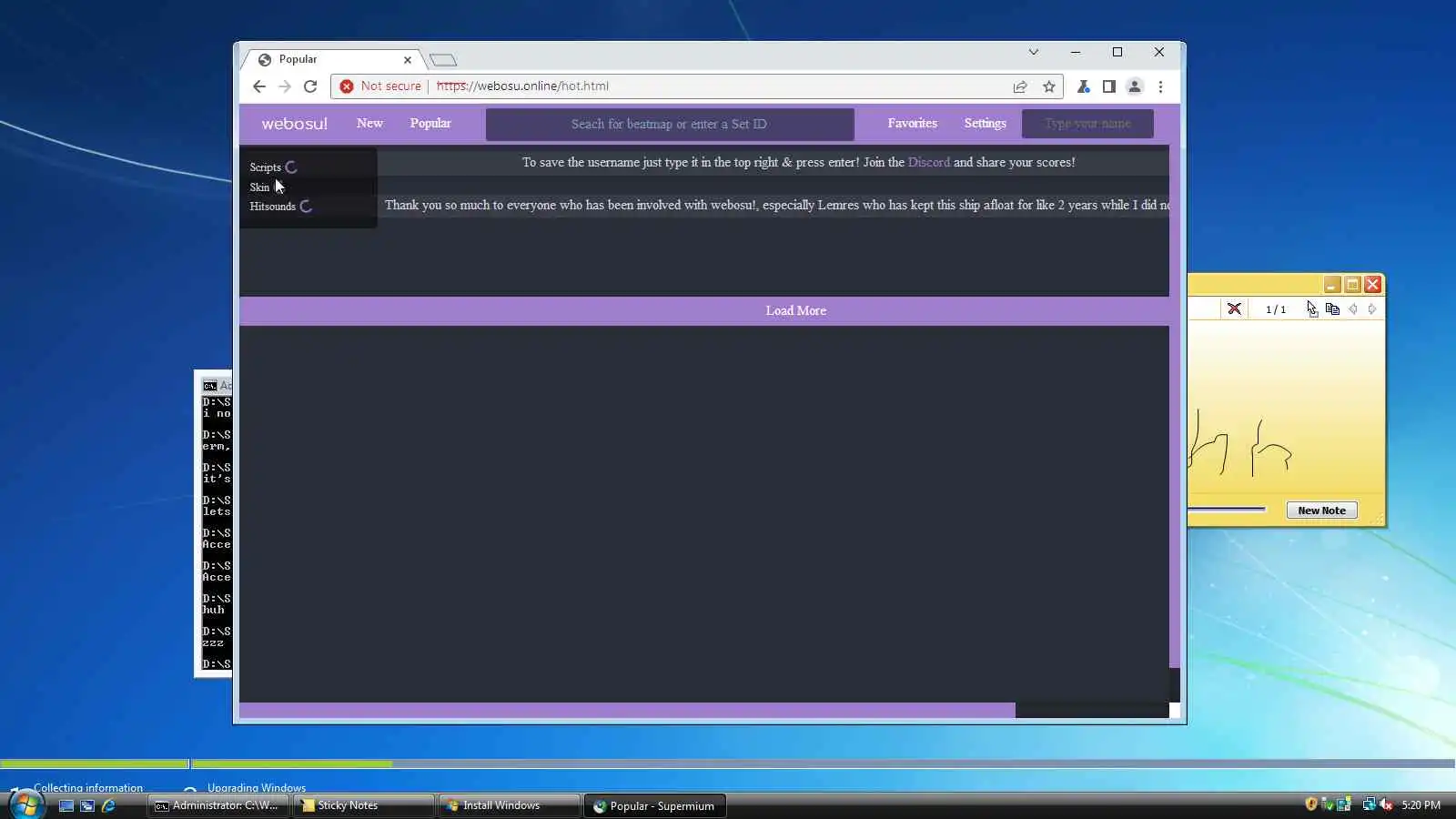The height and width of the screenshot is (819, 1456).
Task: Open Chrome Labs flask icon
Action: [1083, 86]
